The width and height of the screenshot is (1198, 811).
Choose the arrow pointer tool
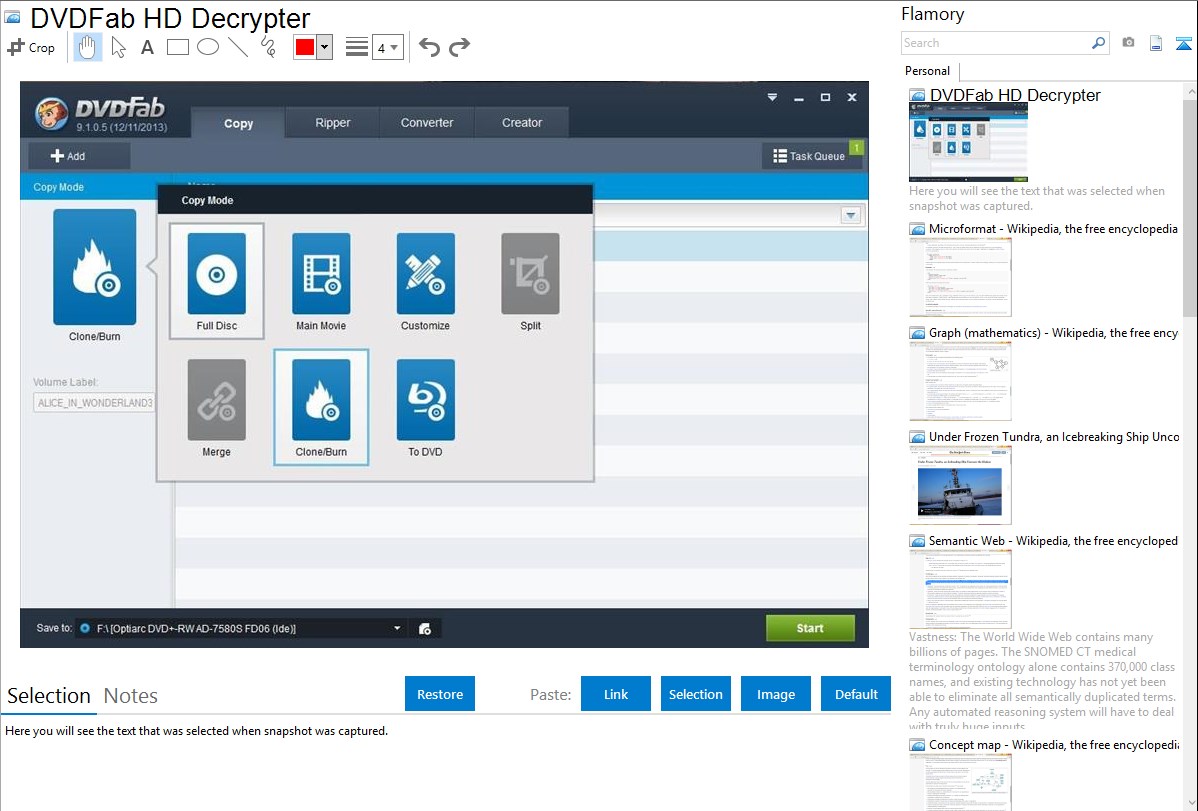pos(118,47)
